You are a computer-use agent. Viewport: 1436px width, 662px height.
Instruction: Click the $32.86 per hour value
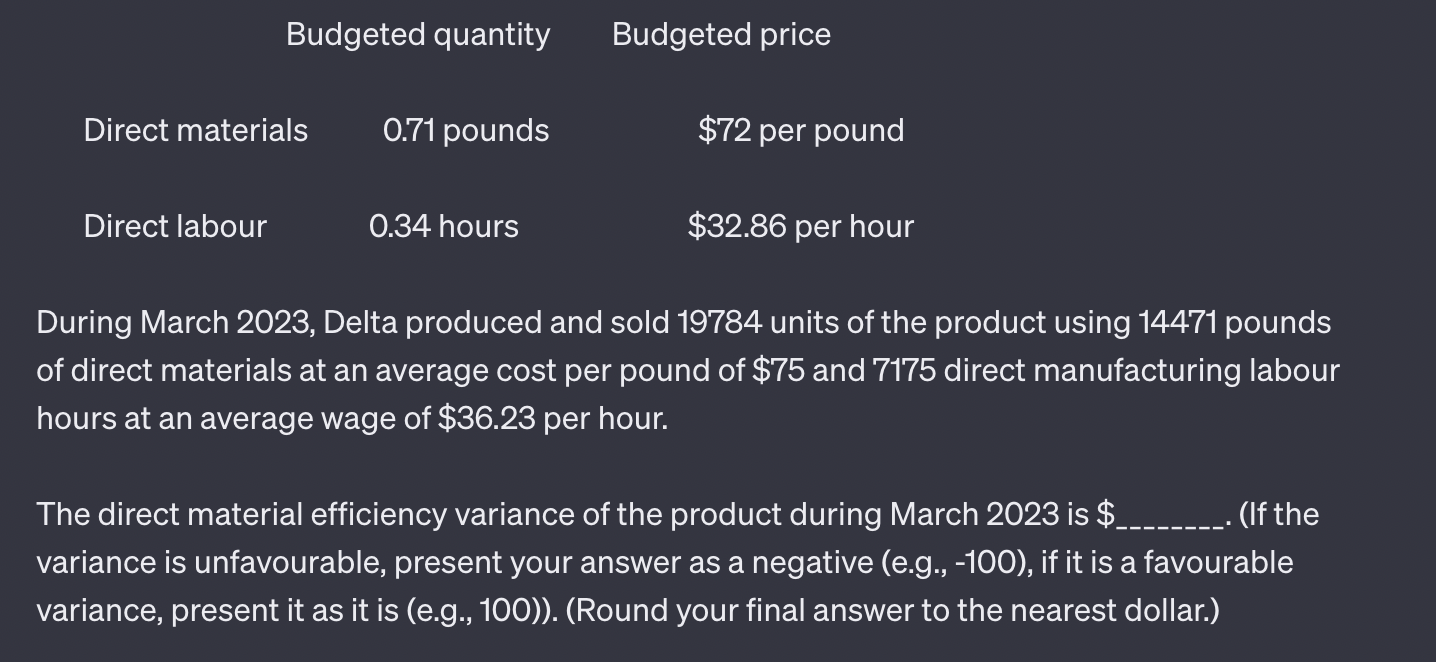point(801,227)
